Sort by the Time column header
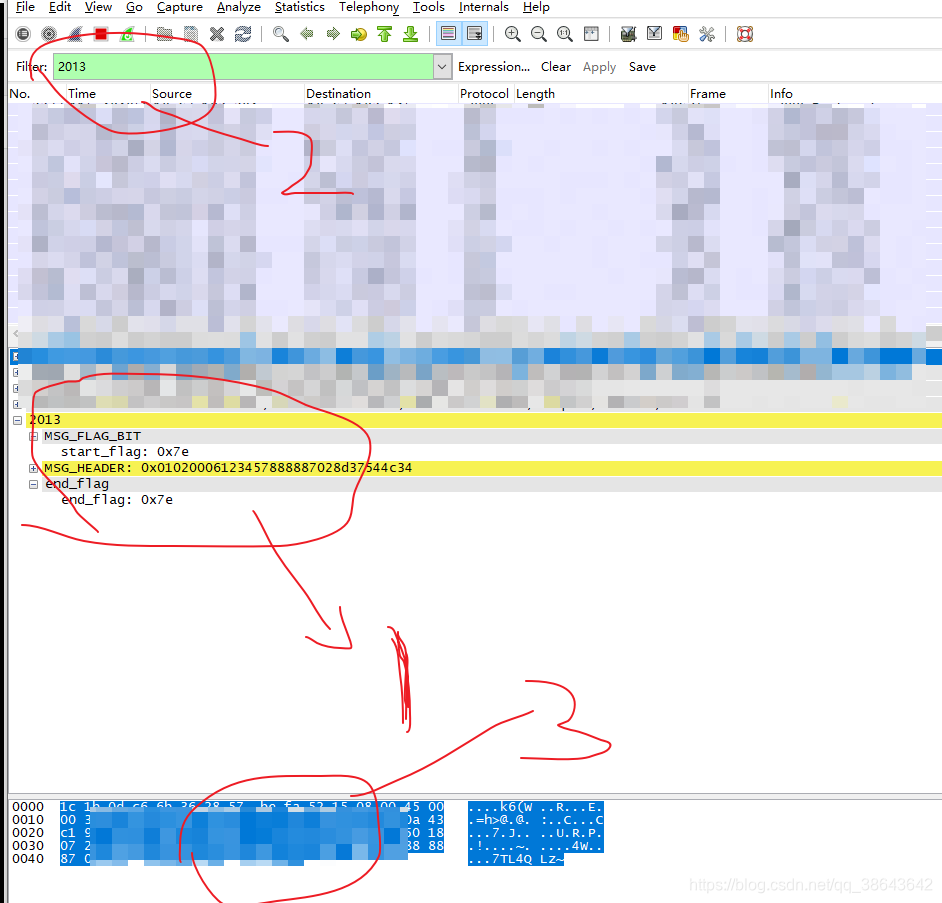The height and width of the screenshot is (903, 942). click(108, 94)
